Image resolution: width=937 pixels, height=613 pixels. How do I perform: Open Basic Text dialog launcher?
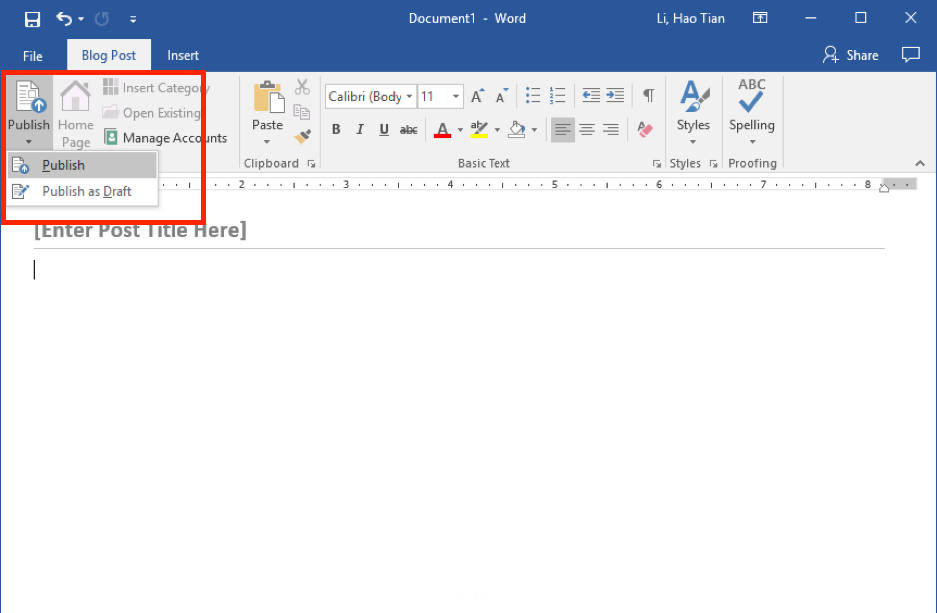(x=657, y=164)
